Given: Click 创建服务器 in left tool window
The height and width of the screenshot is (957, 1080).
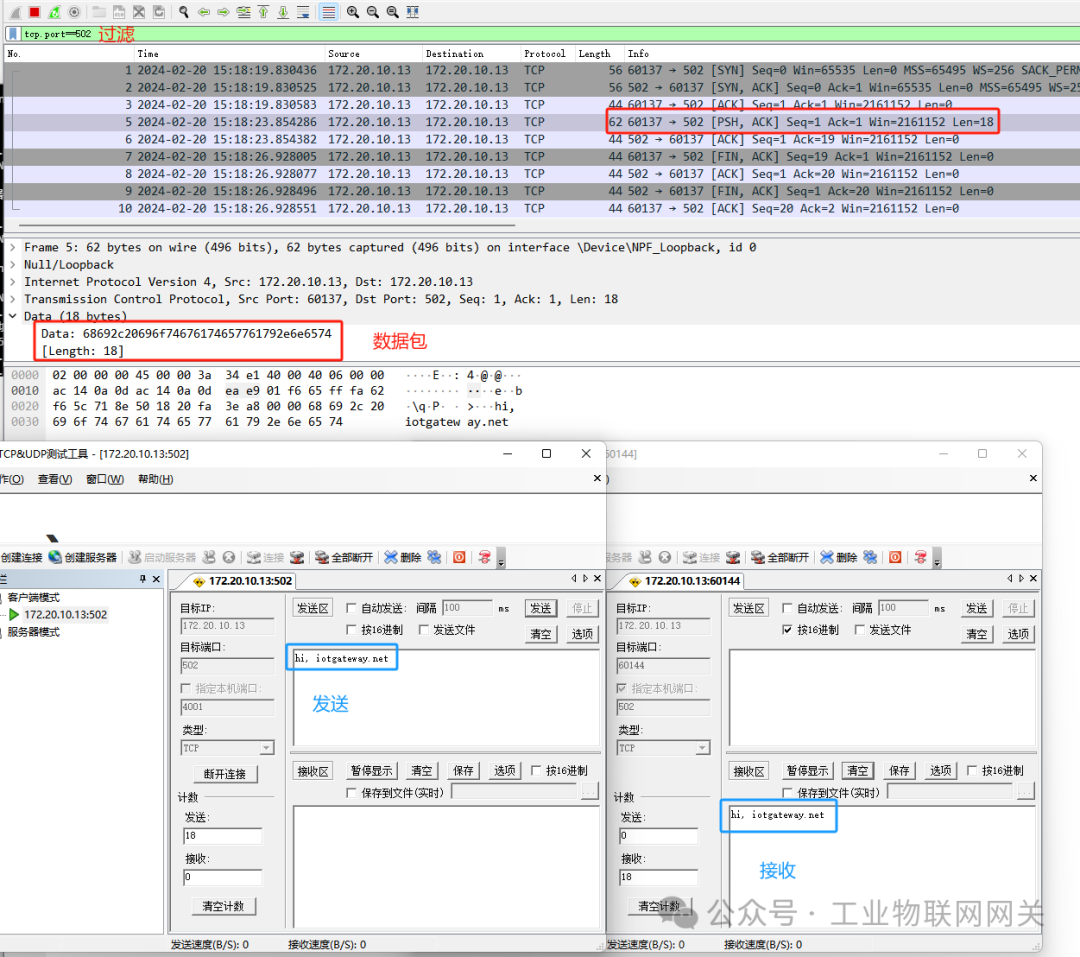Looking at the screenshot, I should (83, 557).
